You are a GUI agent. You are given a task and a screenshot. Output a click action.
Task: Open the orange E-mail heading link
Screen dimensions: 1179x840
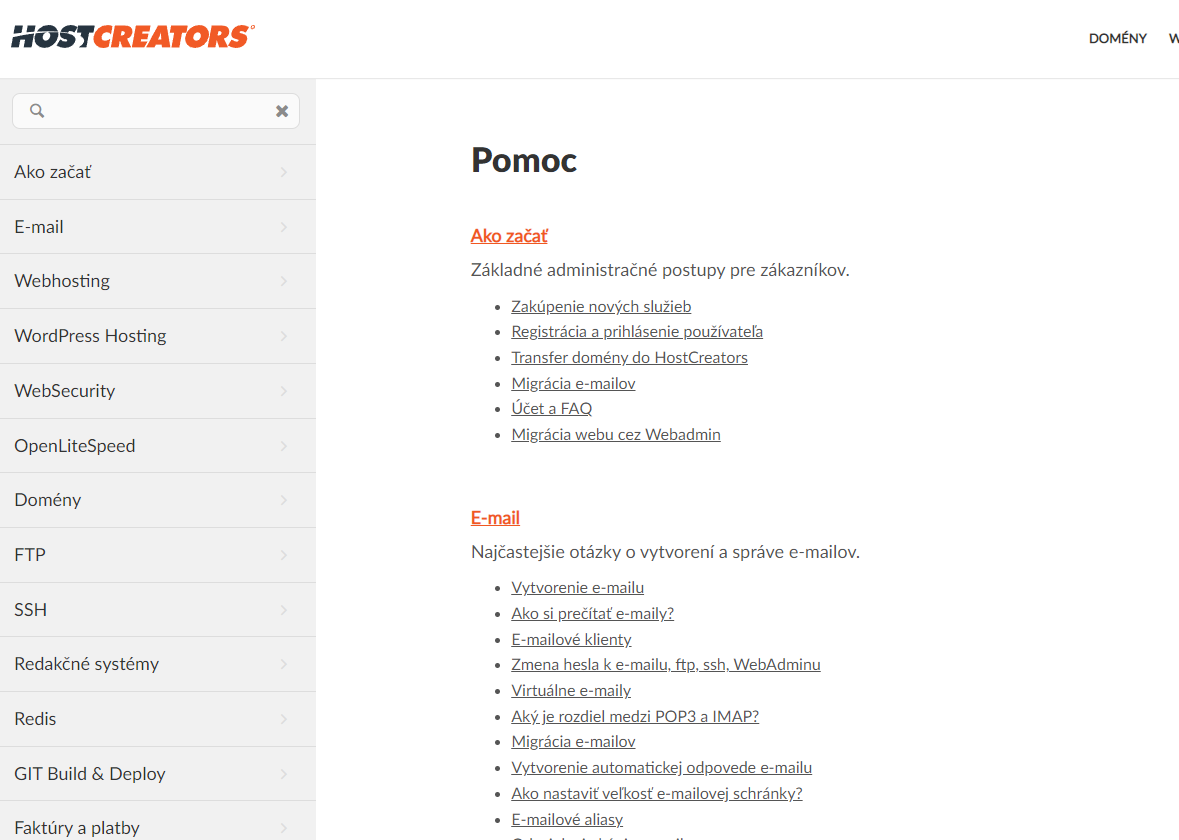pos(495,518)
